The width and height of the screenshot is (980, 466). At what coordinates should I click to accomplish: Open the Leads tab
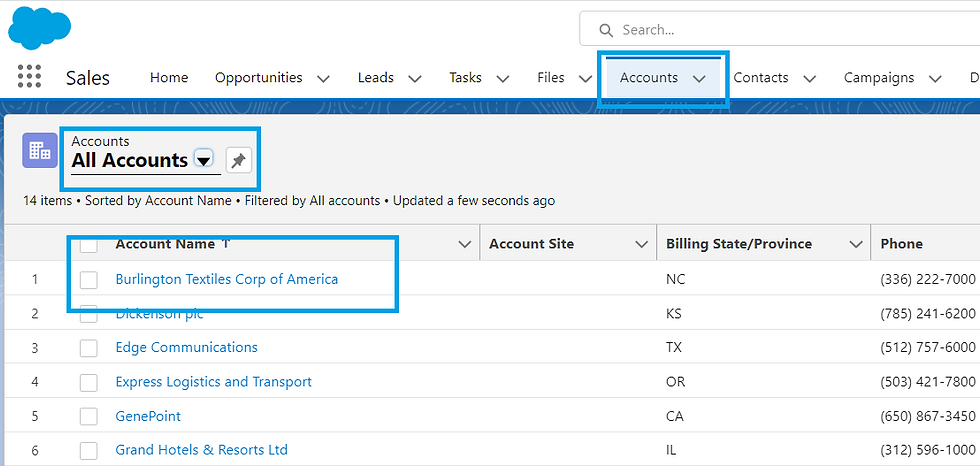pyautogui.click(x=376, y=77)
